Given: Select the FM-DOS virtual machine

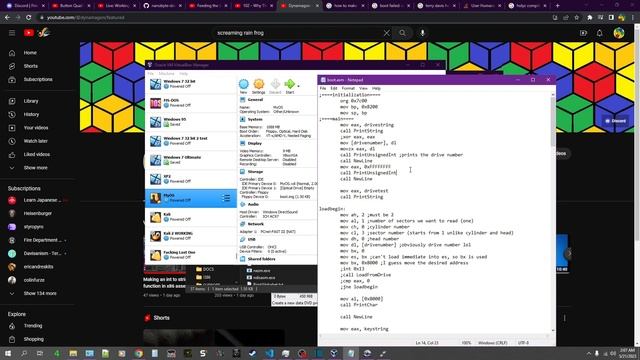Looking at the screenshot, I should click(191, 103).
